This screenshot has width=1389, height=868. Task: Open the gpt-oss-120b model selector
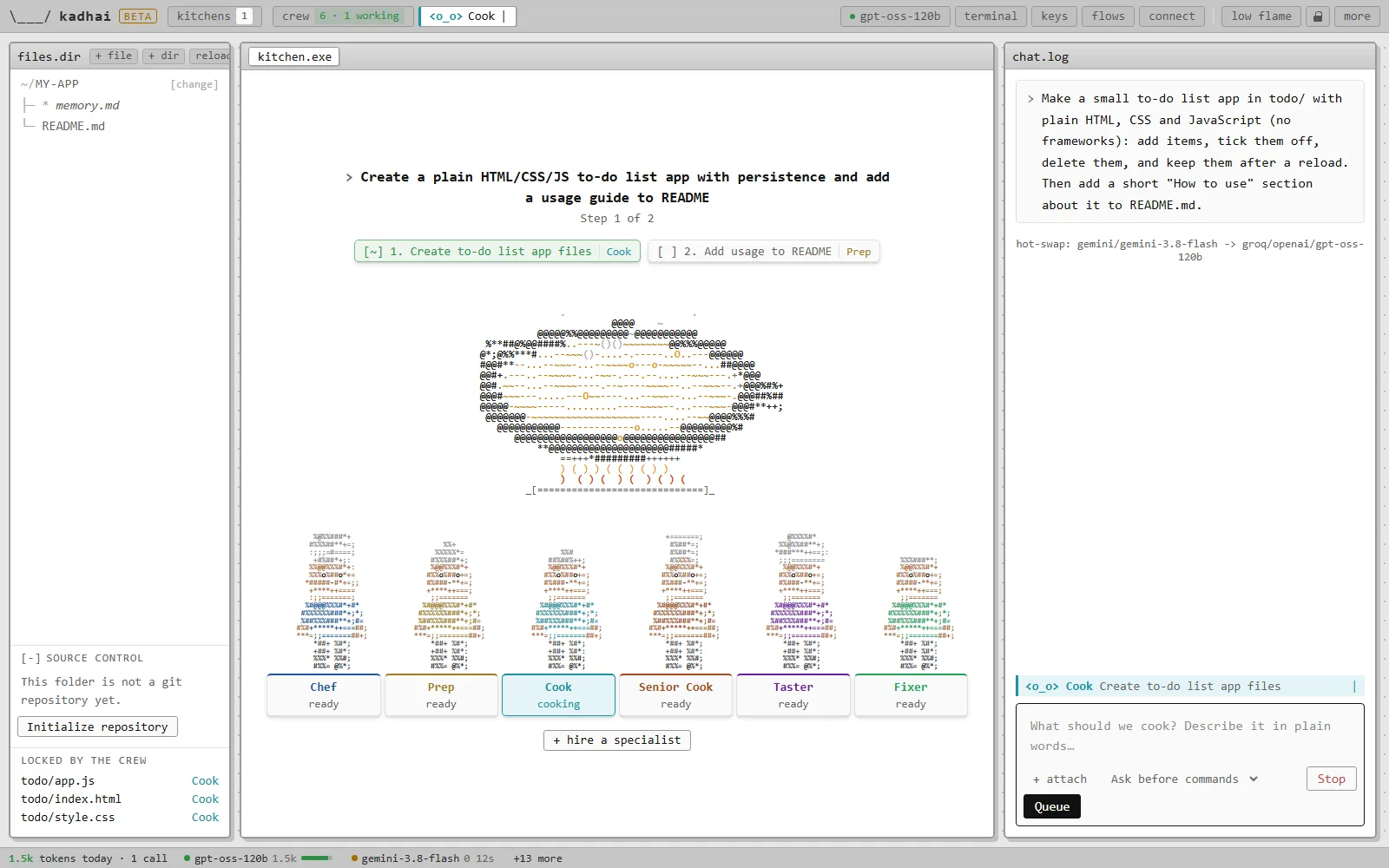[x=894, y=16]
